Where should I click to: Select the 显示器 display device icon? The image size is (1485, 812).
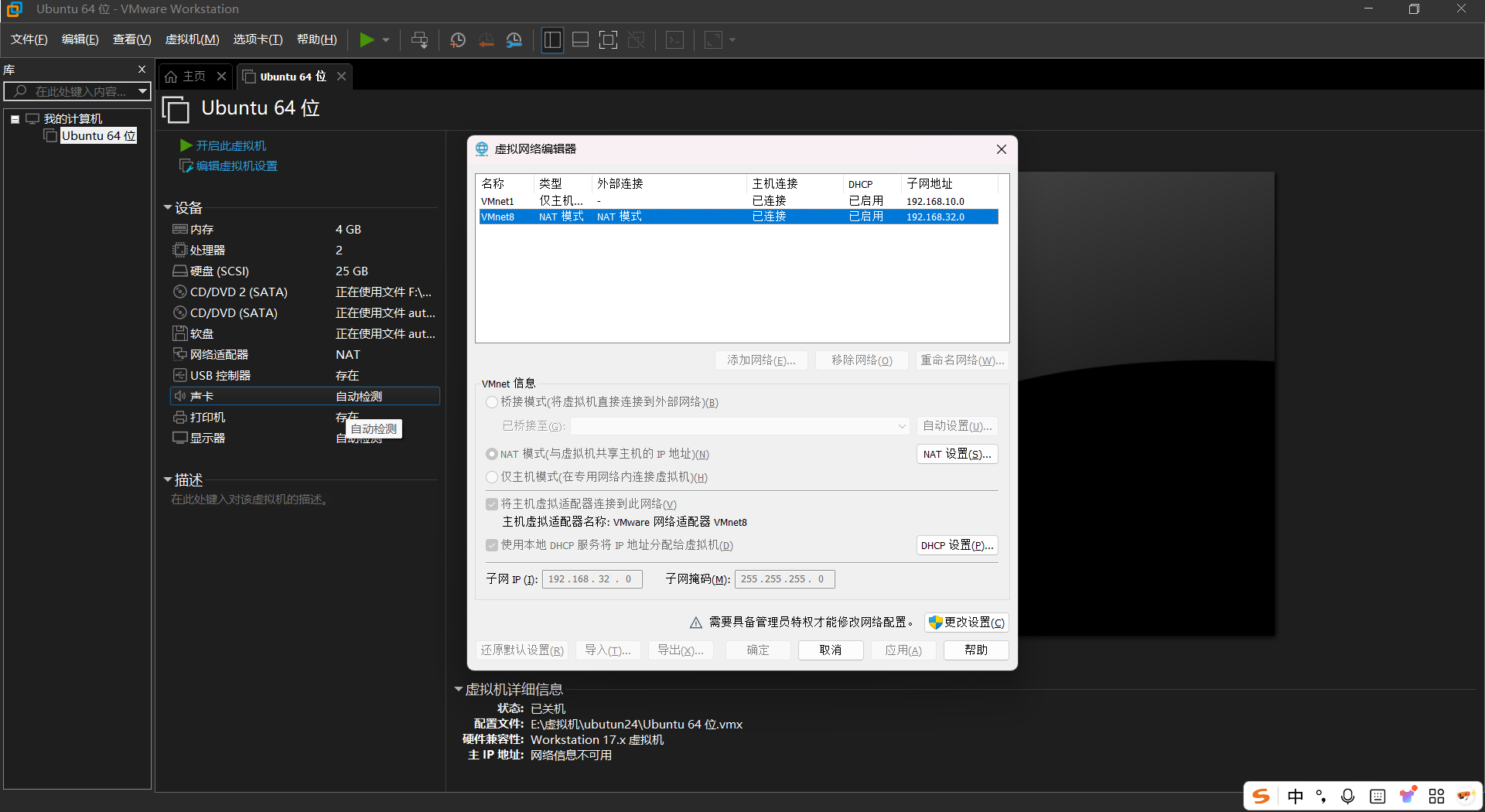[179, 438]
